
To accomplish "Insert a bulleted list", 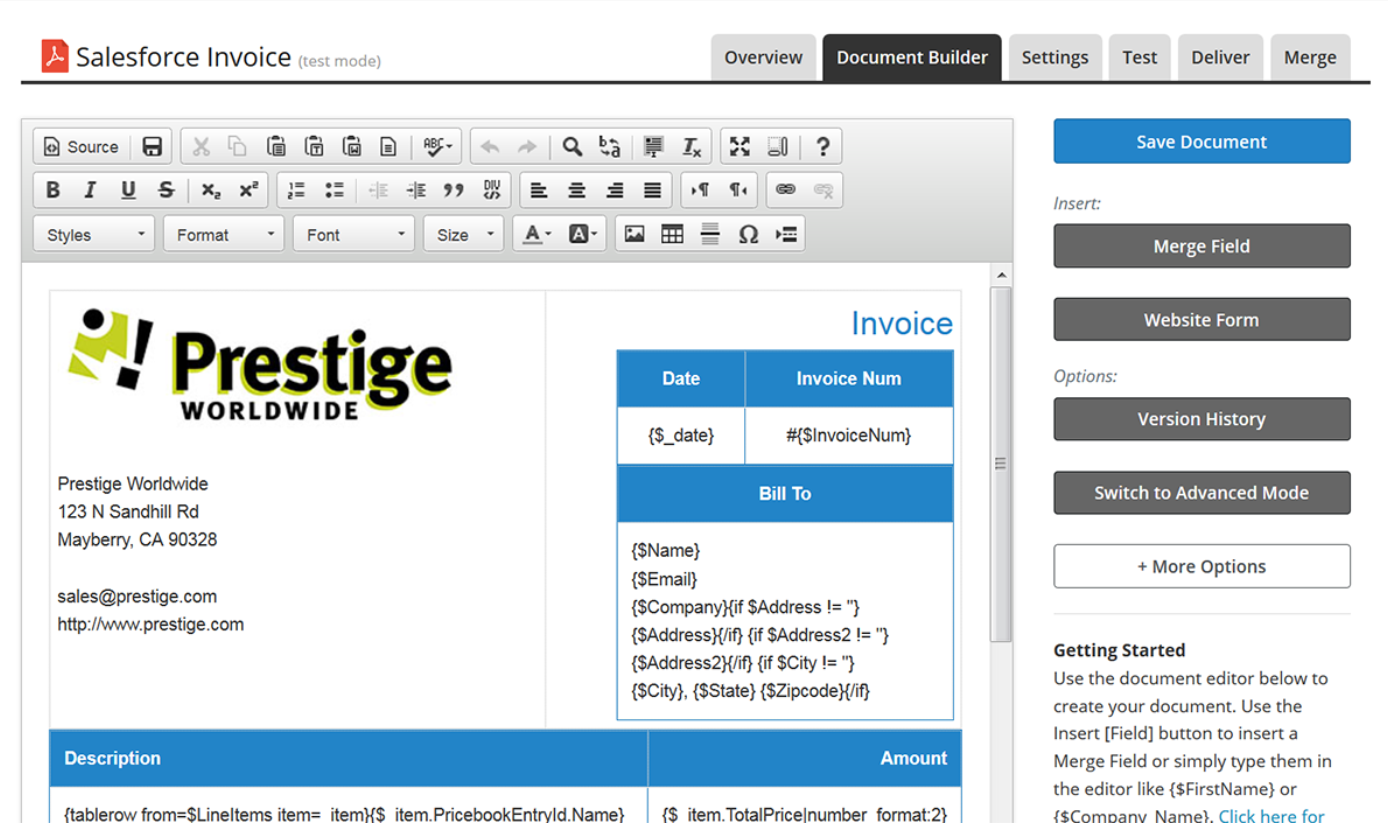I will [x=334, y=190].
